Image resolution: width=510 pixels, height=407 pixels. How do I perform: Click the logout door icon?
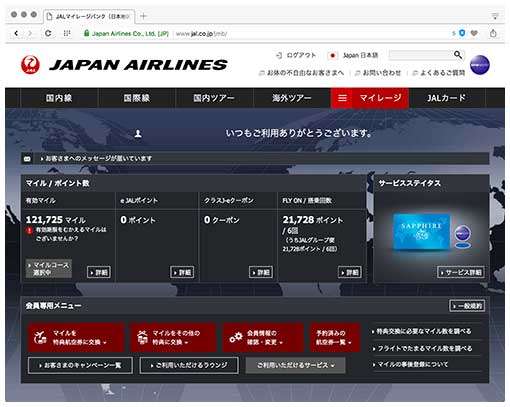coord(279,55)
